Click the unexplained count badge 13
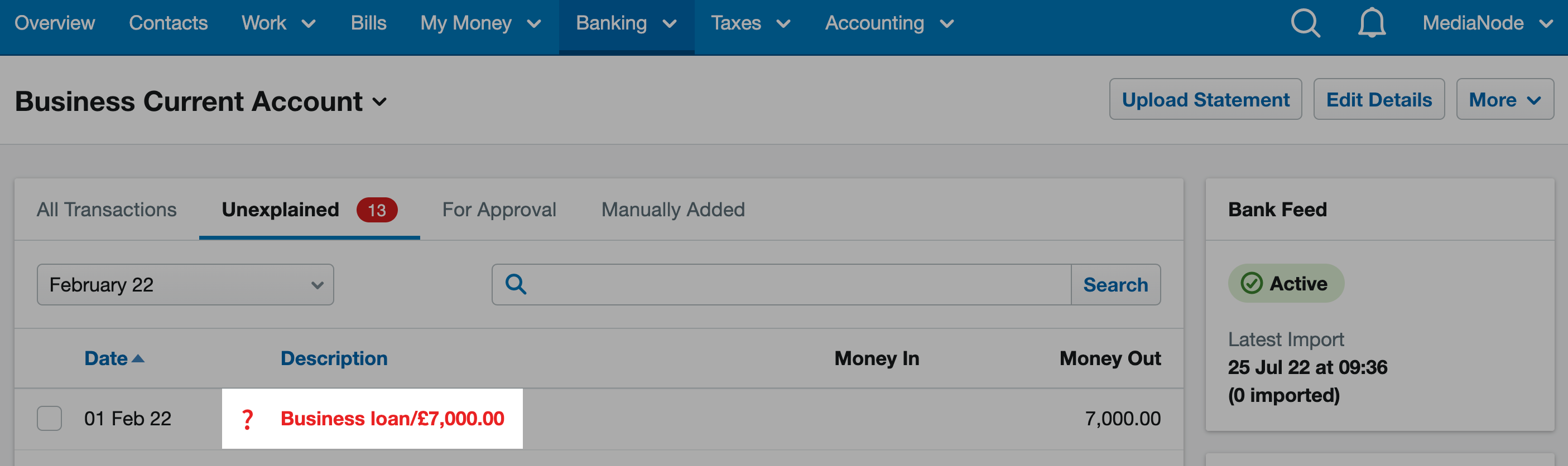 pyautogui.click(x=377, y=210)
